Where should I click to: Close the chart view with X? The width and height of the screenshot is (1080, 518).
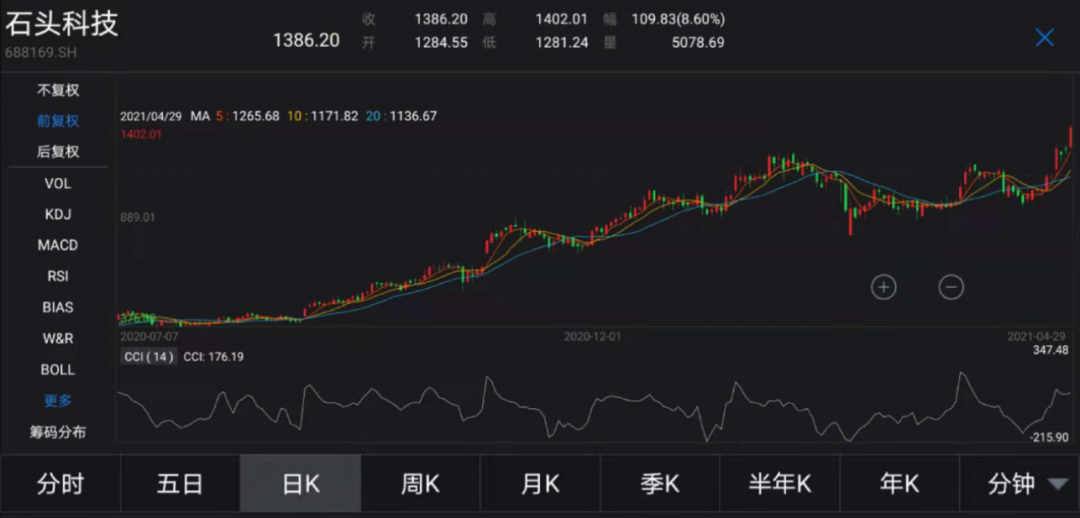(x=1045, y=37)
